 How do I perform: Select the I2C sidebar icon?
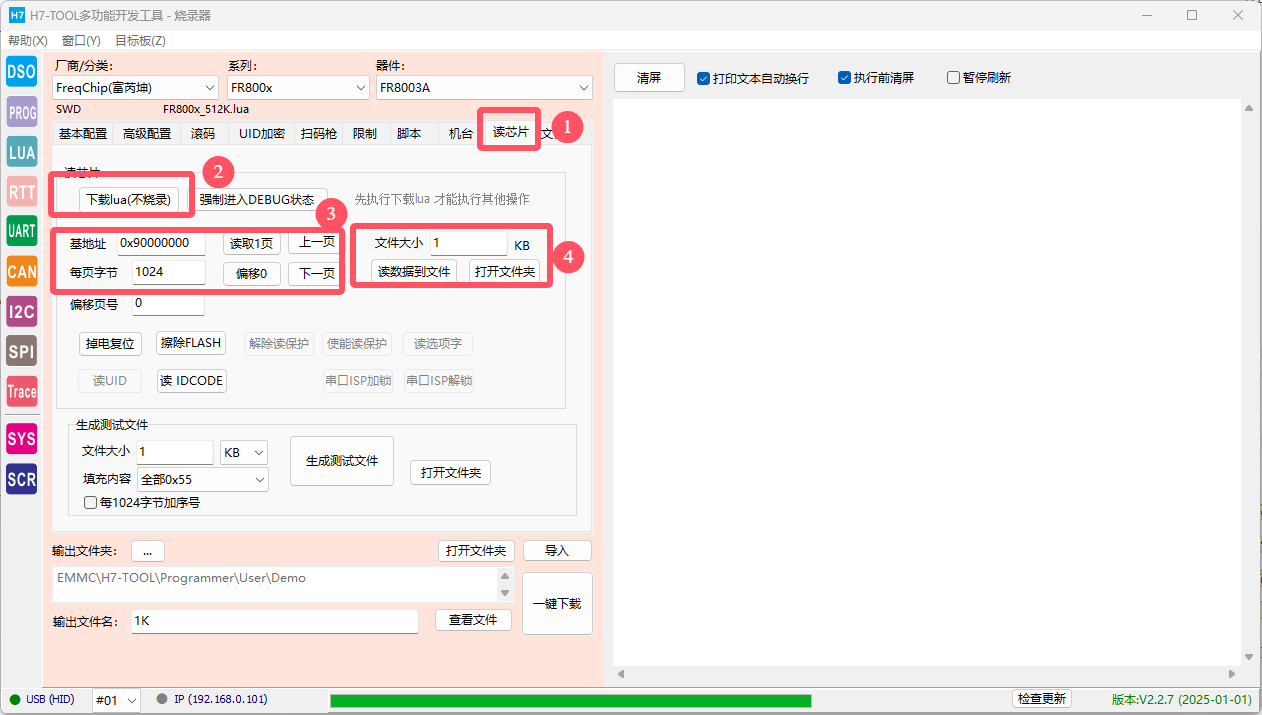[x=21, y=311]
